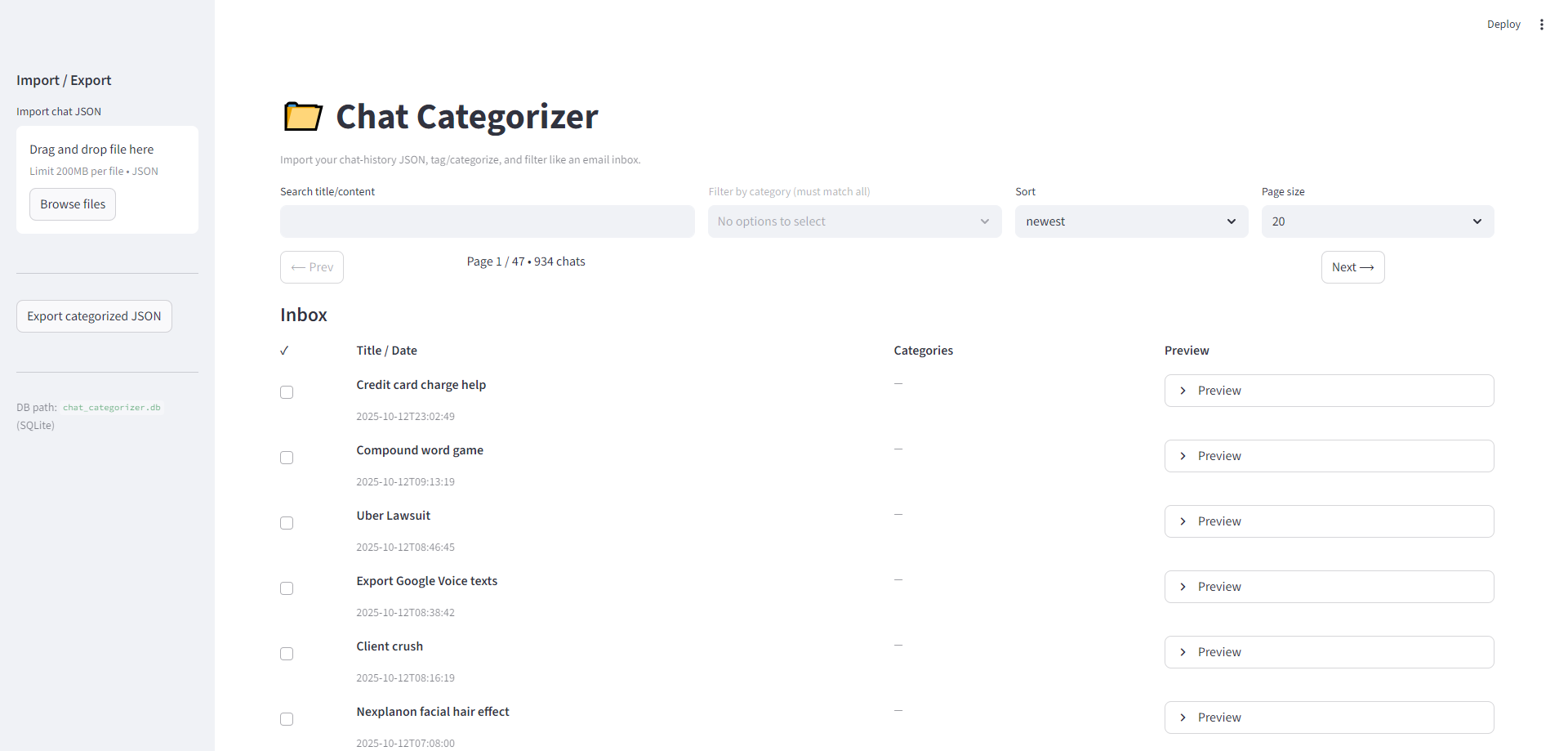Click the folder icon beside Chat Categorizer title
This screenshot has height=751, width=1568.
click(x=301, y=116)
